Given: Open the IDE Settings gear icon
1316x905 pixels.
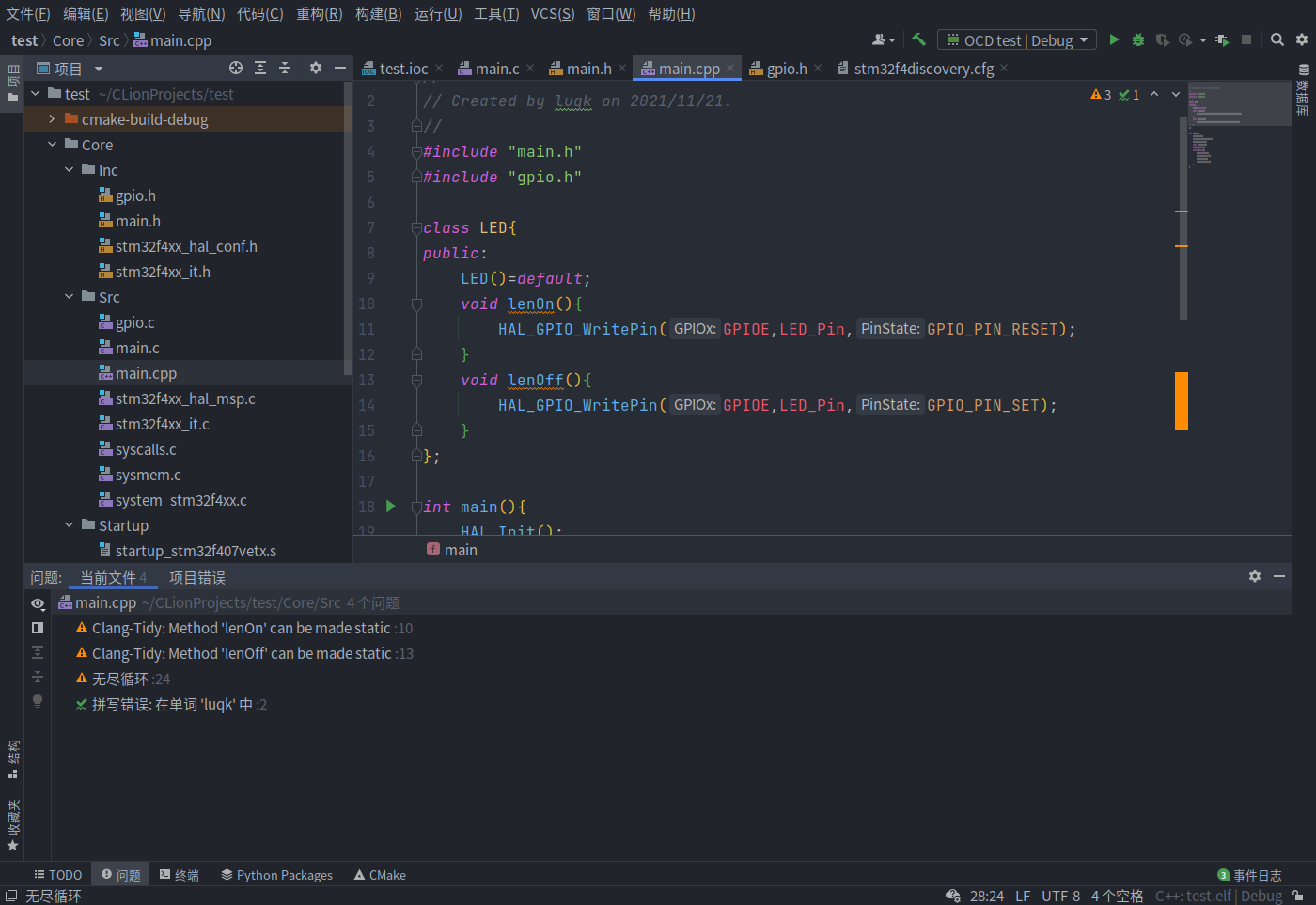Looking at the screenshot, I should coord(1302,40).
